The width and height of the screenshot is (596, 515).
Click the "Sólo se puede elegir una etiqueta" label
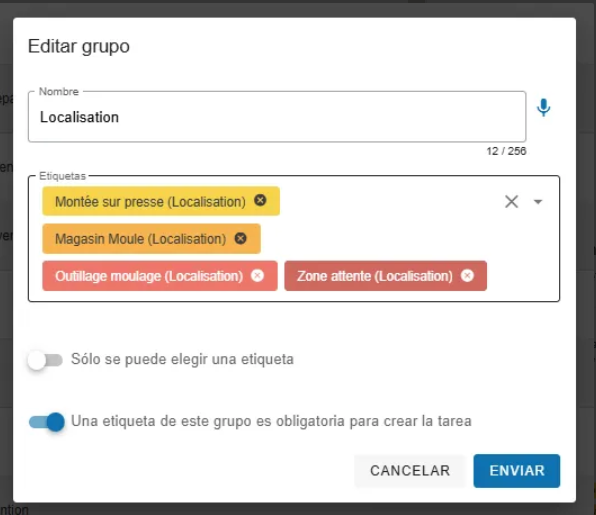[x=182, y=359]
